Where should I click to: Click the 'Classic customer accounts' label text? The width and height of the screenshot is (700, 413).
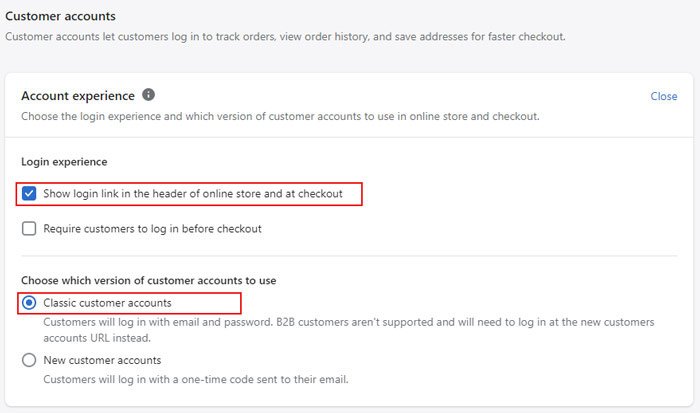pyautogui.click(x=107, y=302)
